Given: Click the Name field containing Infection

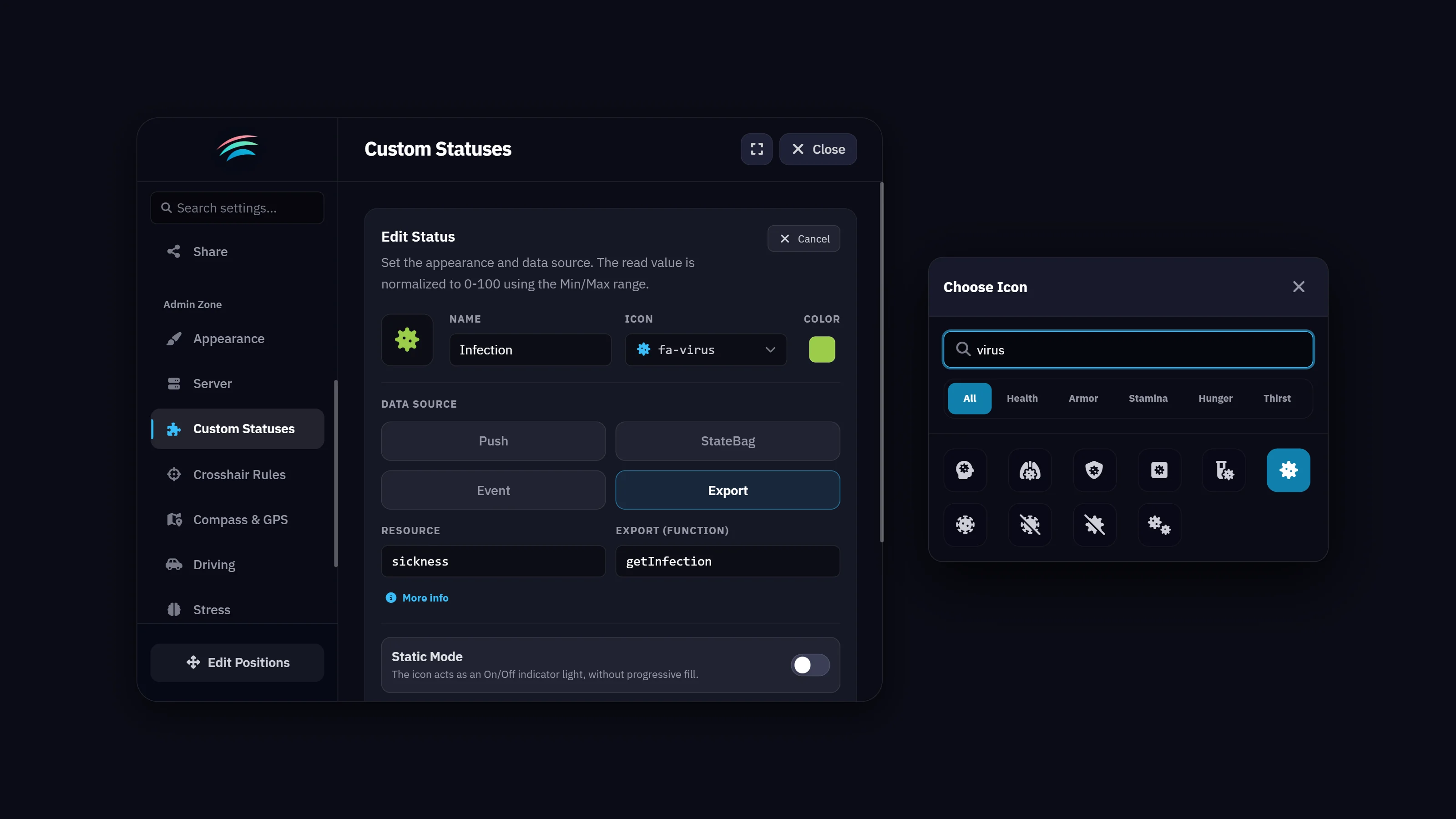Looking at the screenshot, I should tap(530, 349).
